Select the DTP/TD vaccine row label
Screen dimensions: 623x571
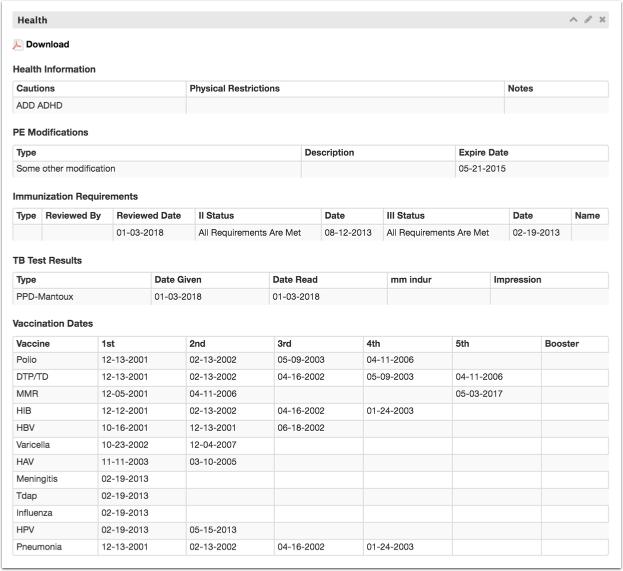tap(32, 377)
